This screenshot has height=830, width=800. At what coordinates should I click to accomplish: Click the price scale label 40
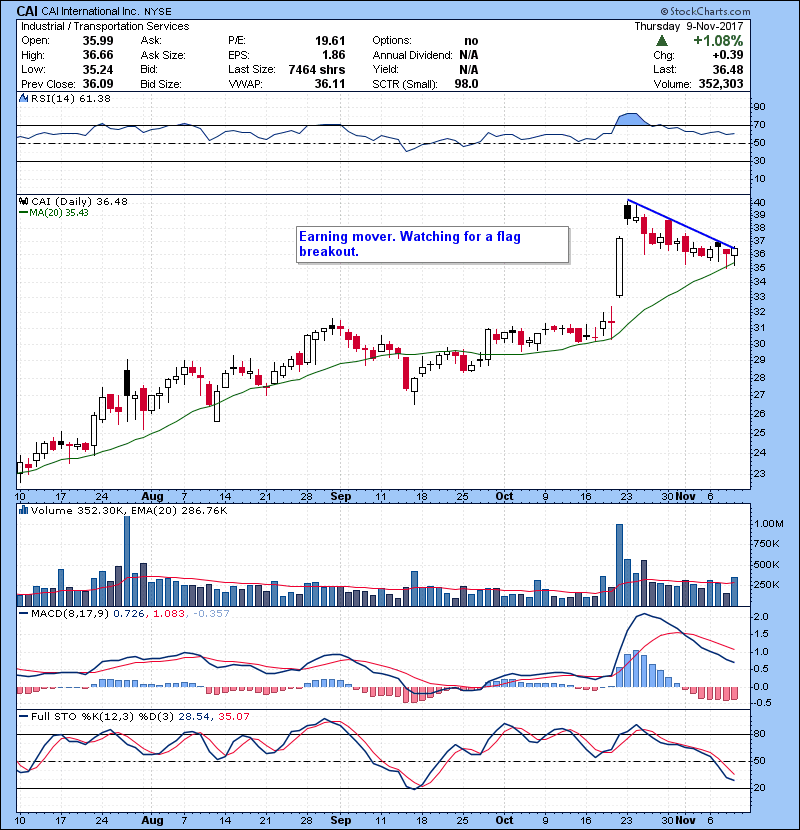(x=759, y=202)
